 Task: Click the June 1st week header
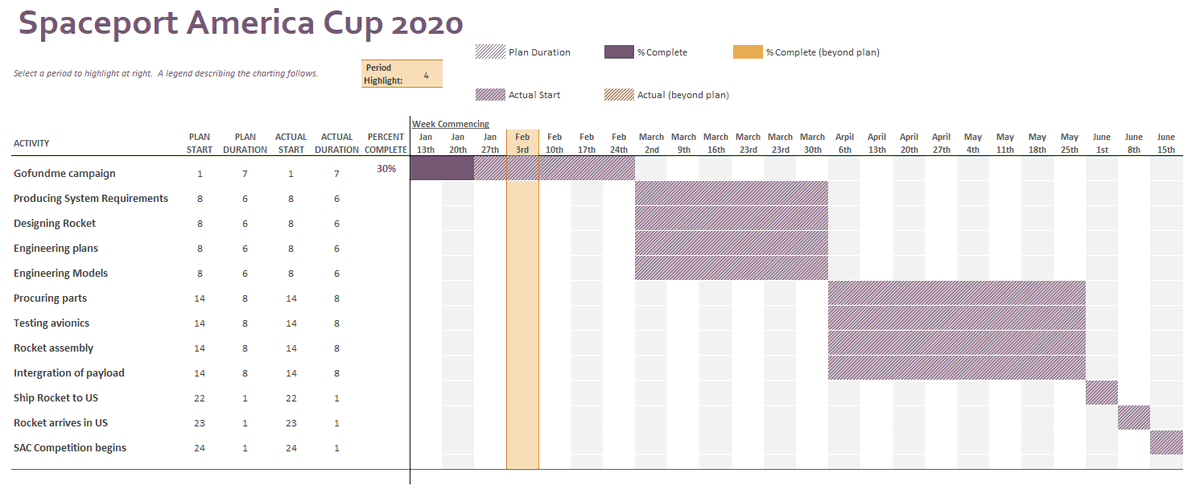click(1102, 143)
